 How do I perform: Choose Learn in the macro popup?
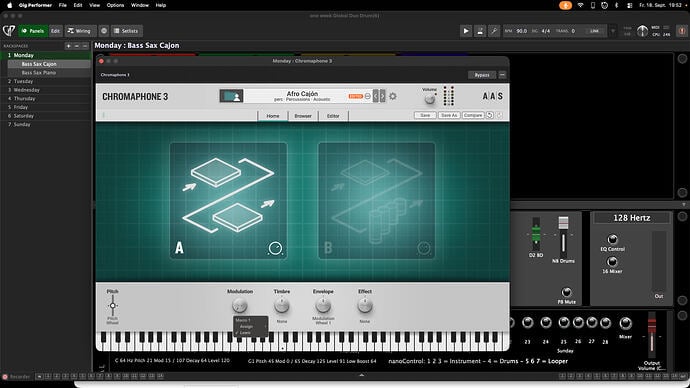pos(249,333)
